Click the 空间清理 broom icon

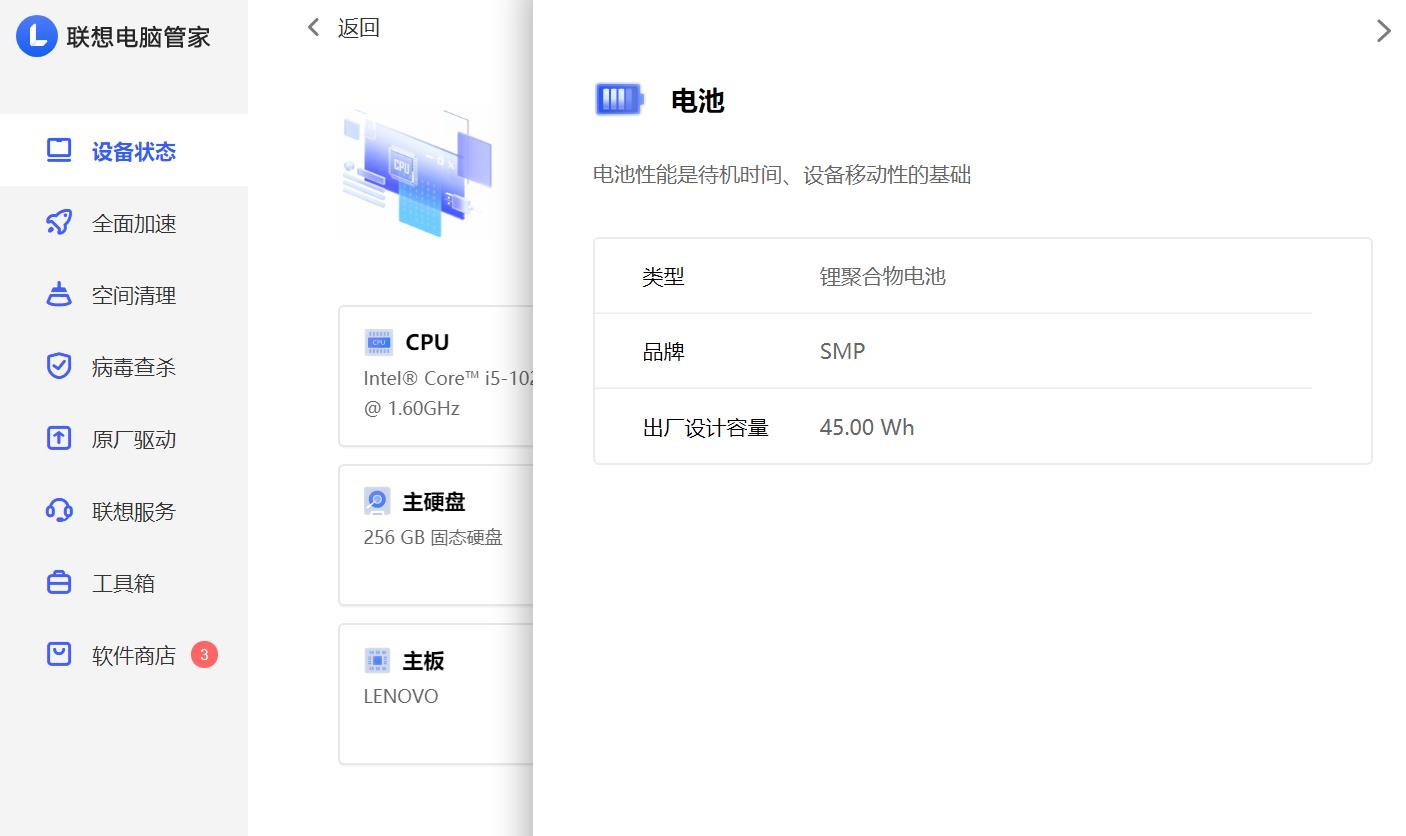[x=59, y=295]
